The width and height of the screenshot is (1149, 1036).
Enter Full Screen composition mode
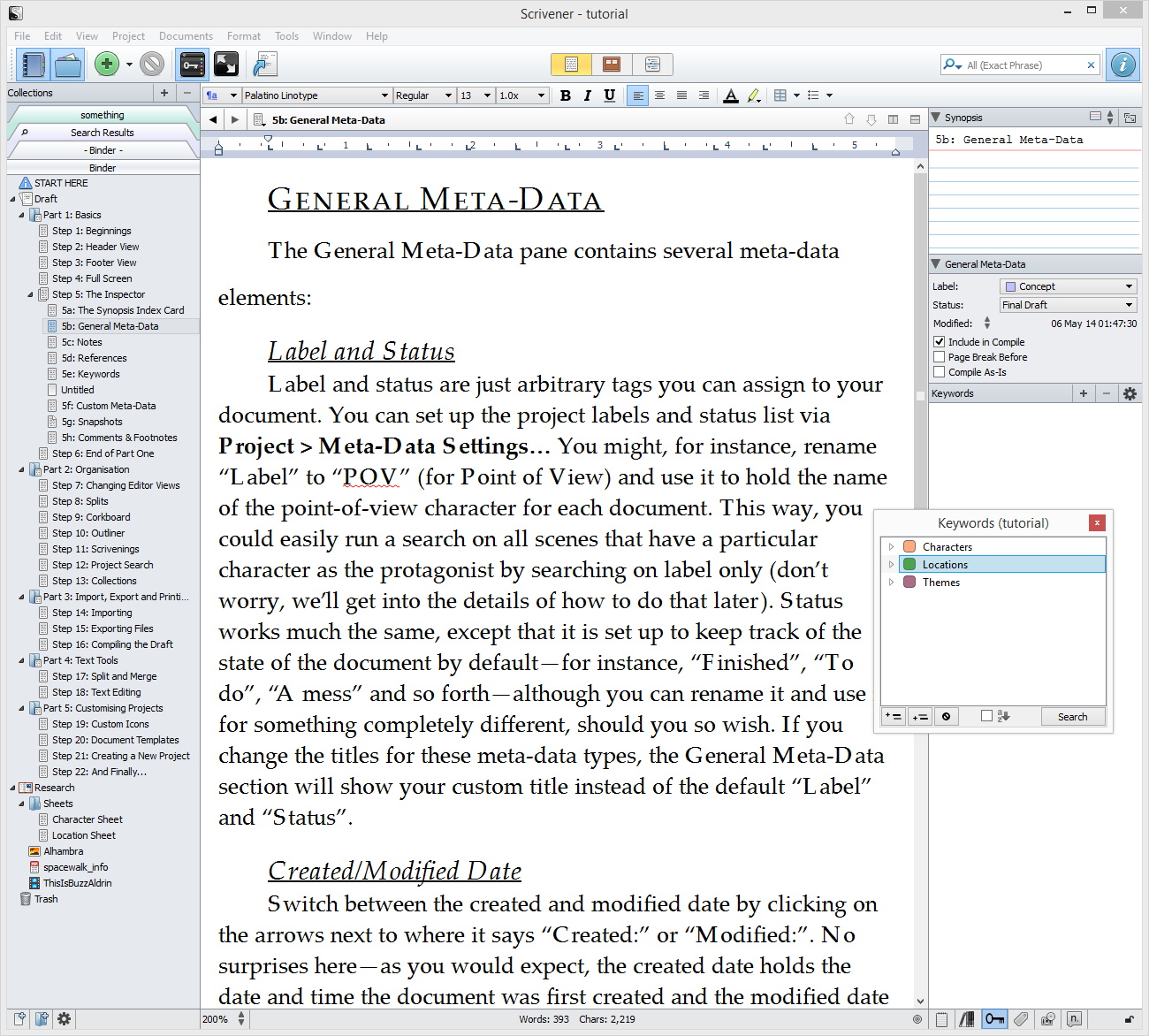coord(226,64)
